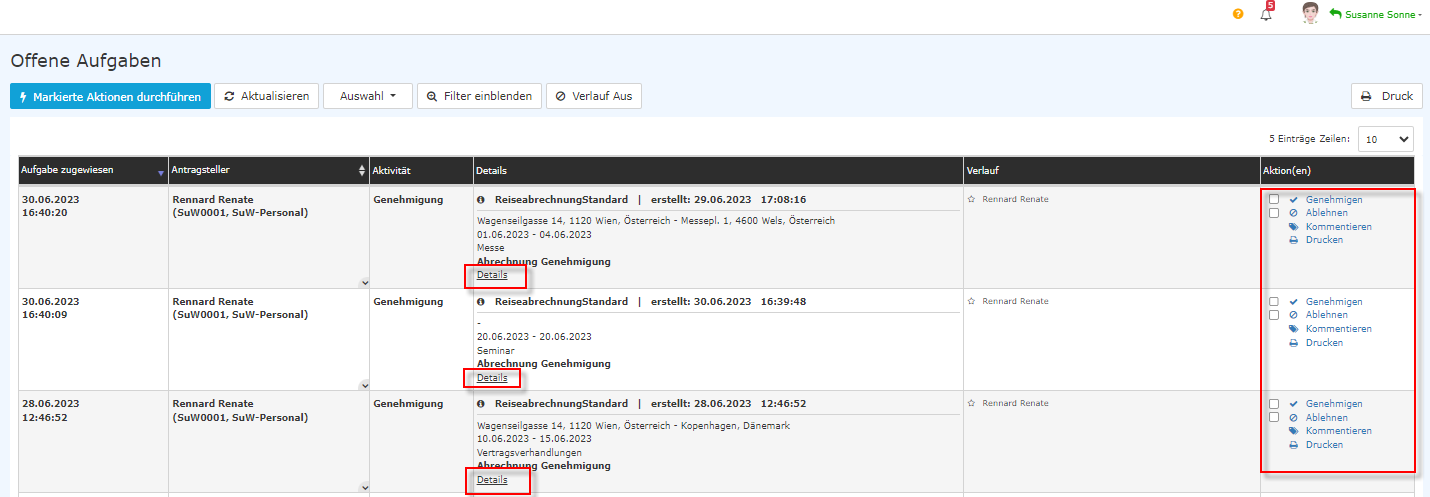Click Markierte Aktionen durchführen button

tap(110, 96)
